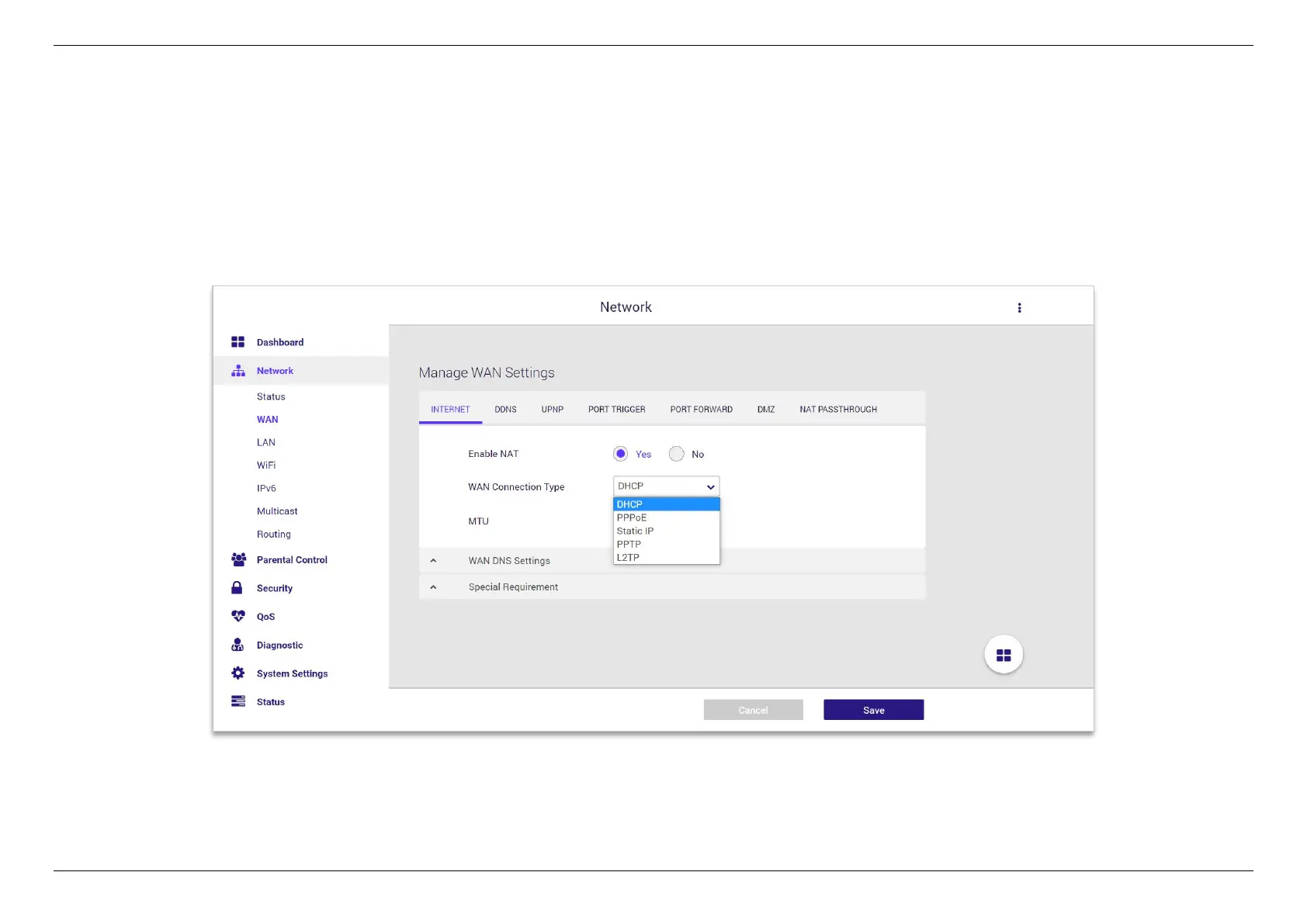Switch to the UPNP tab
The image size is (1307, 924).
click(553, 410)
